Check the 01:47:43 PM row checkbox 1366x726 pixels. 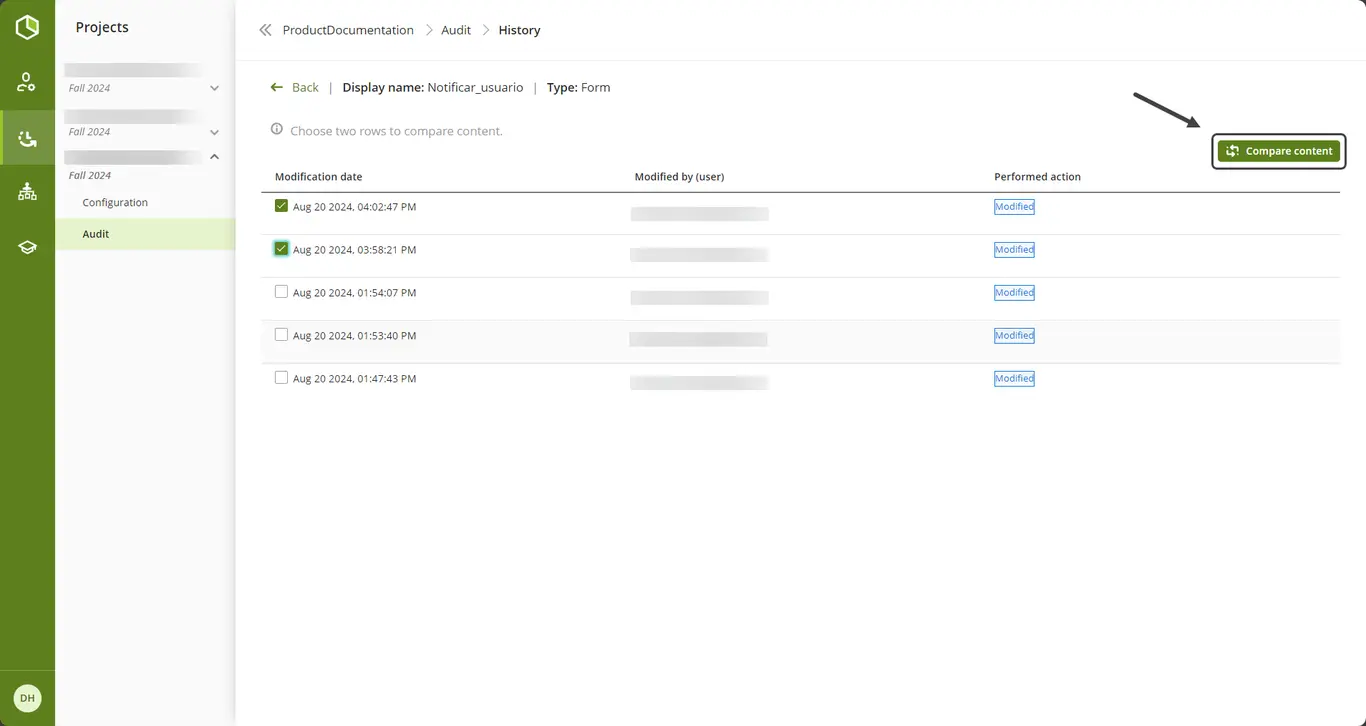[x=281, y=378]
